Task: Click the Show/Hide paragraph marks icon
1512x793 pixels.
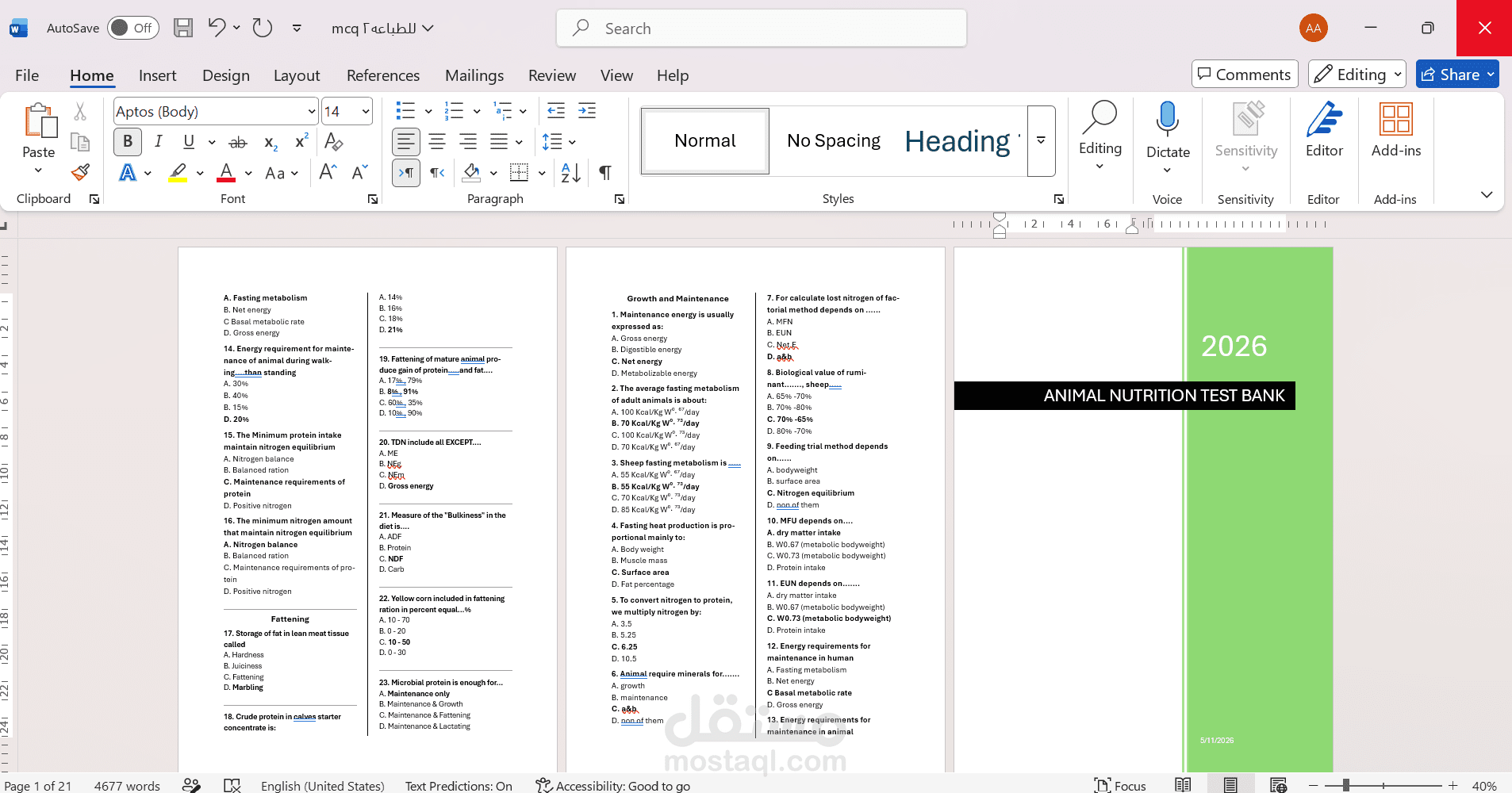Action: pos(604,172)
